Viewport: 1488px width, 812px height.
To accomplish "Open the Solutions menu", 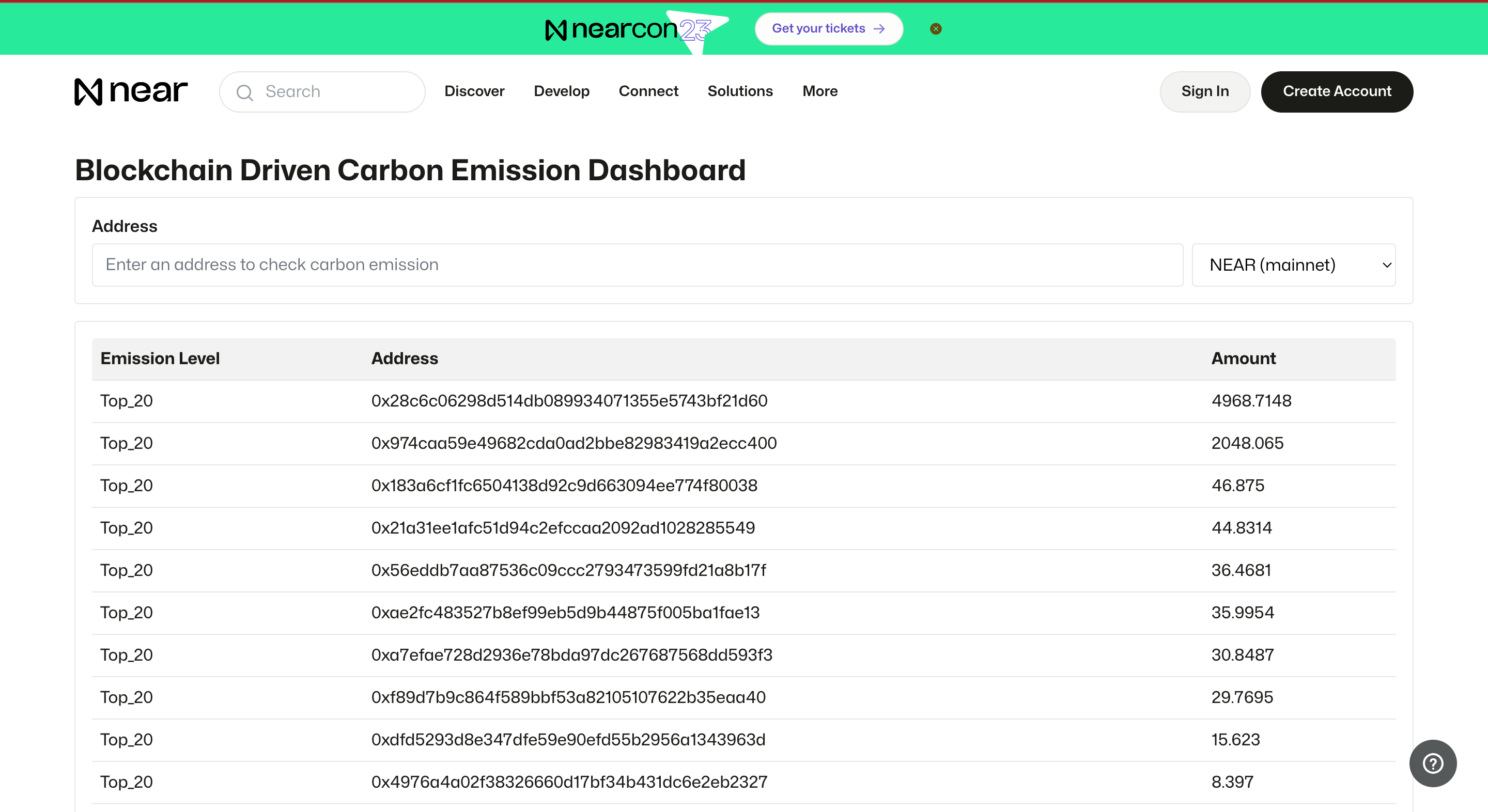I will pos(740,91).
